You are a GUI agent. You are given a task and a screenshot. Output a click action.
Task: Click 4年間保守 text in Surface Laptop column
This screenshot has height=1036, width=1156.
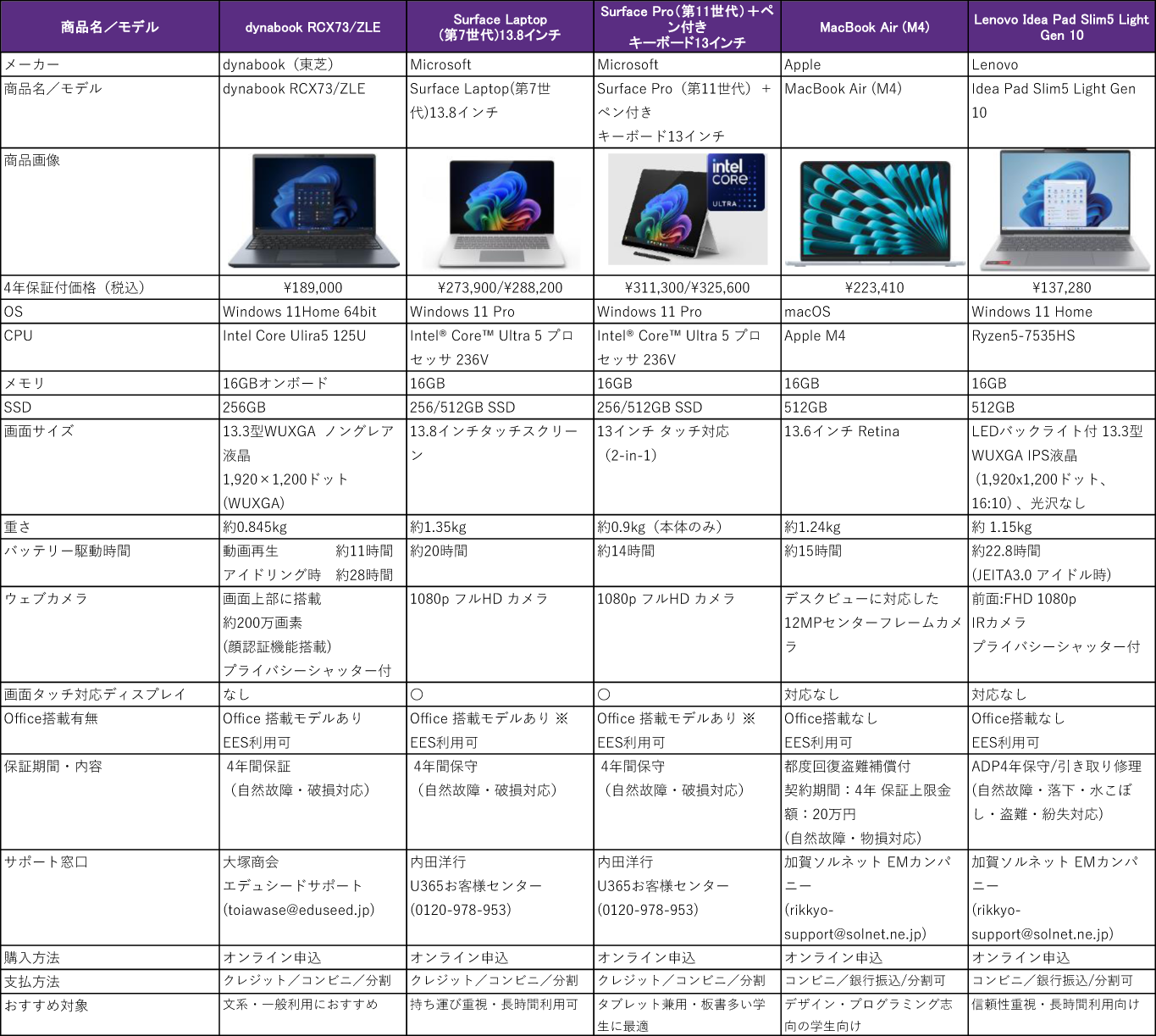[x=445, y=767]
